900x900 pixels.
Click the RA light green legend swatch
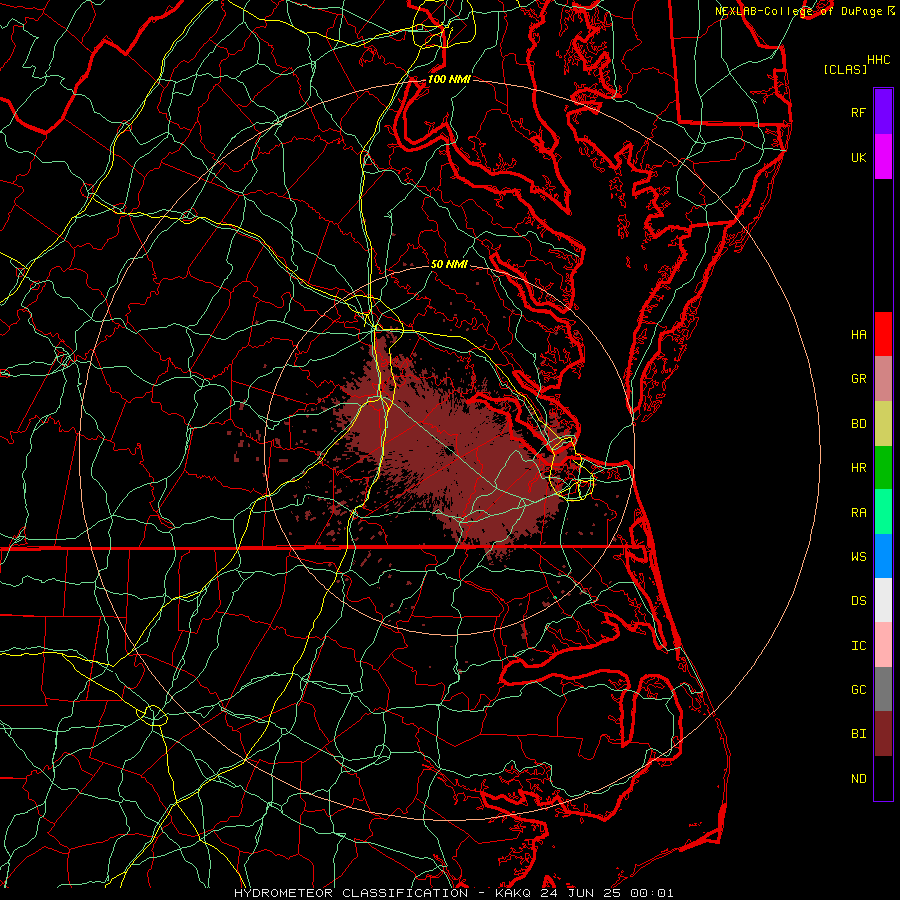(883, 512)
